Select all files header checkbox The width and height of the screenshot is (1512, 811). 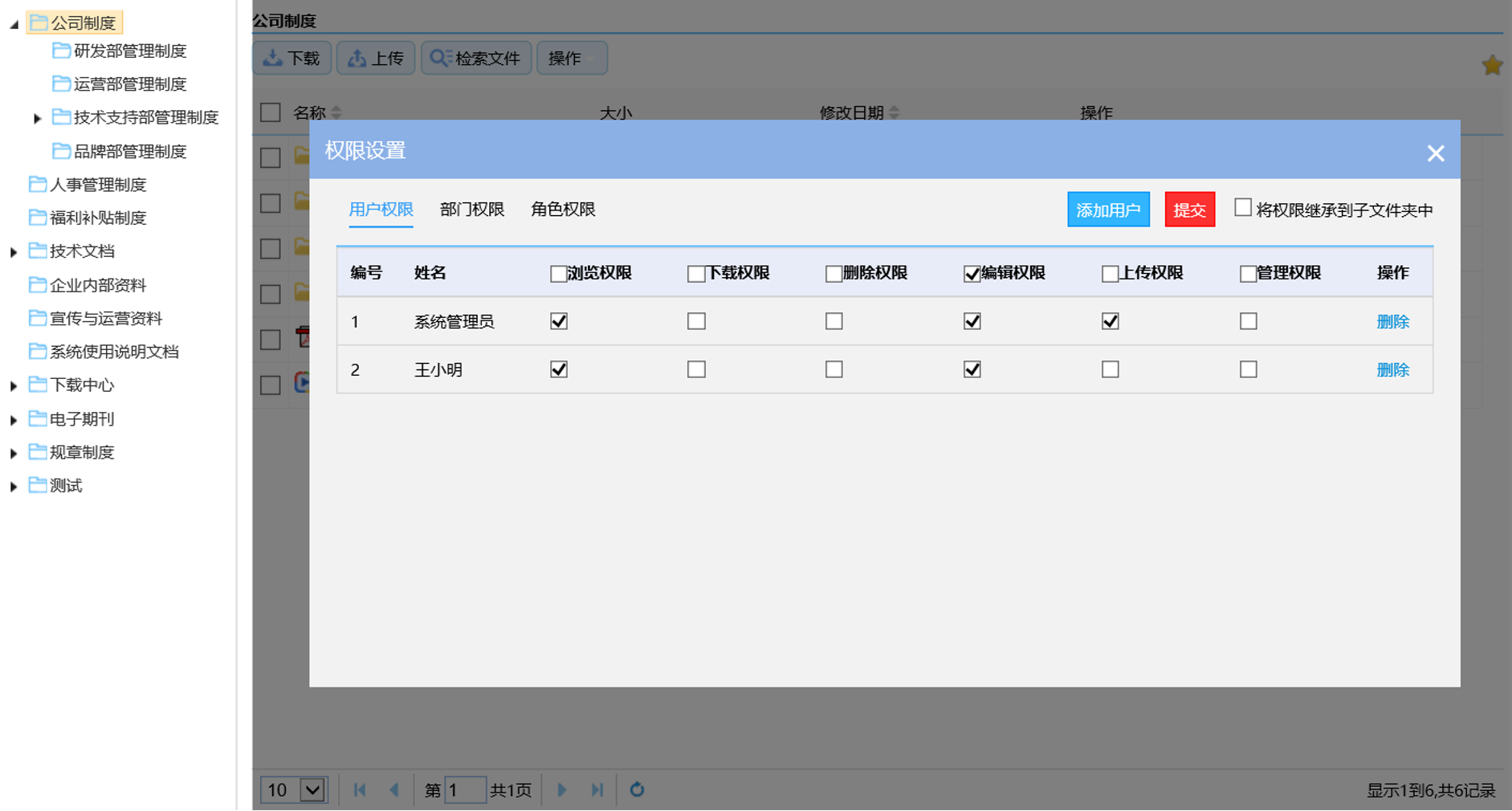(271, 112)
